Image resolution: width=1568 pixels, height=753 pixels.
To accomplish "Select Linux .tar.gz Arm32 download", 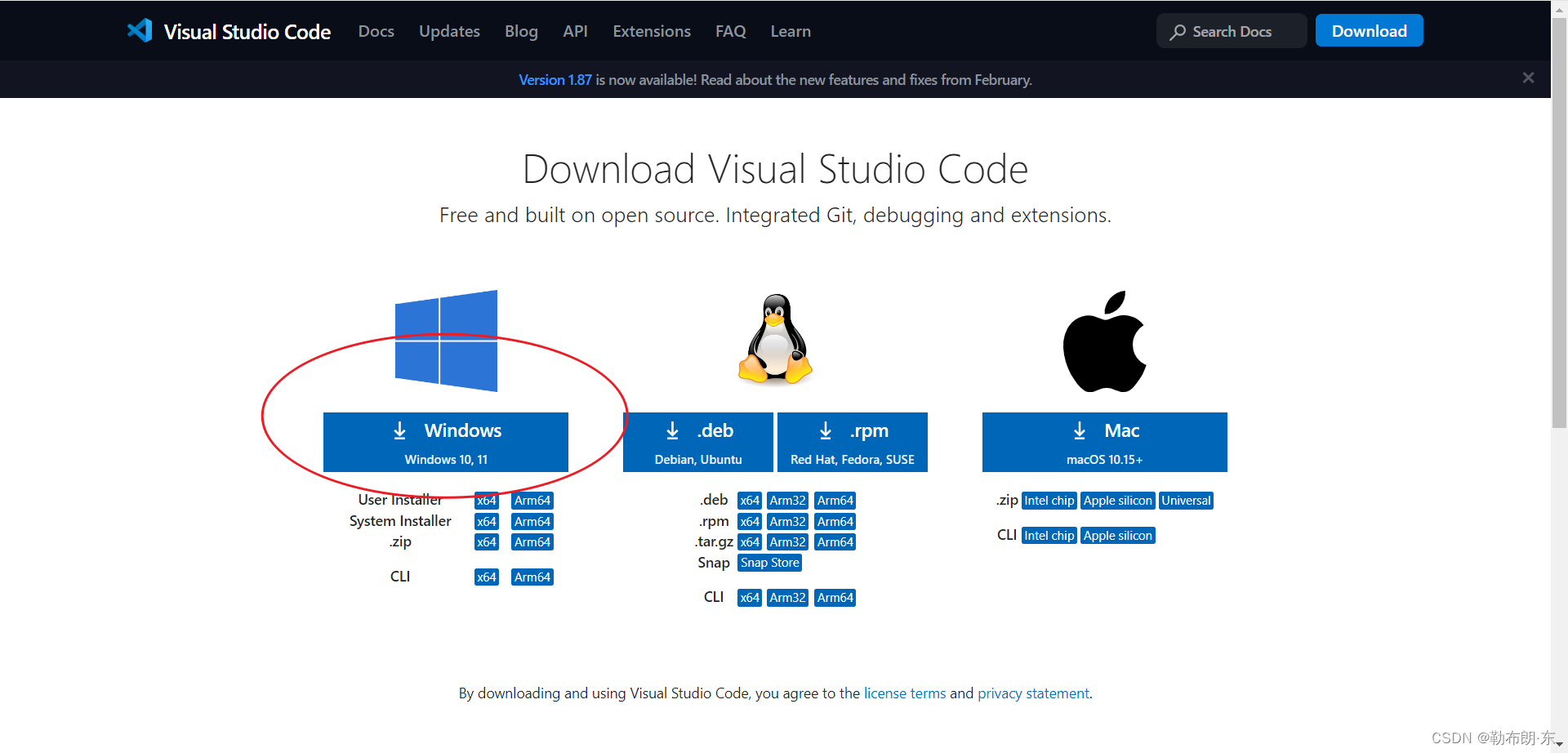I will click(788, 542).
